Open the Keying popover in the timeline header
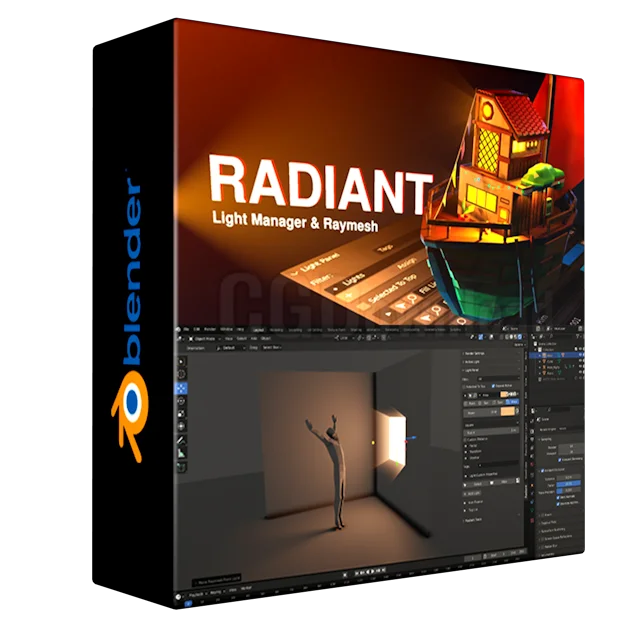This screenshot has height=630, width=630. (217, 592)
